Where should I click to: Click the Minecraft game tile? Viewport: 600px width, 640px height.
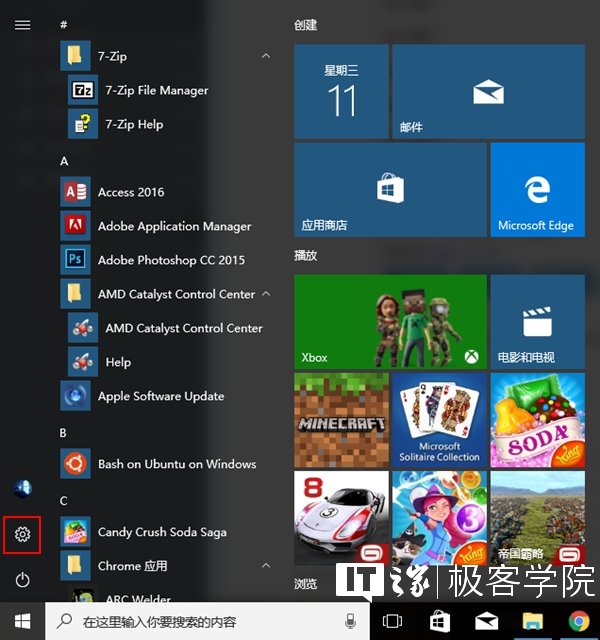341,419
